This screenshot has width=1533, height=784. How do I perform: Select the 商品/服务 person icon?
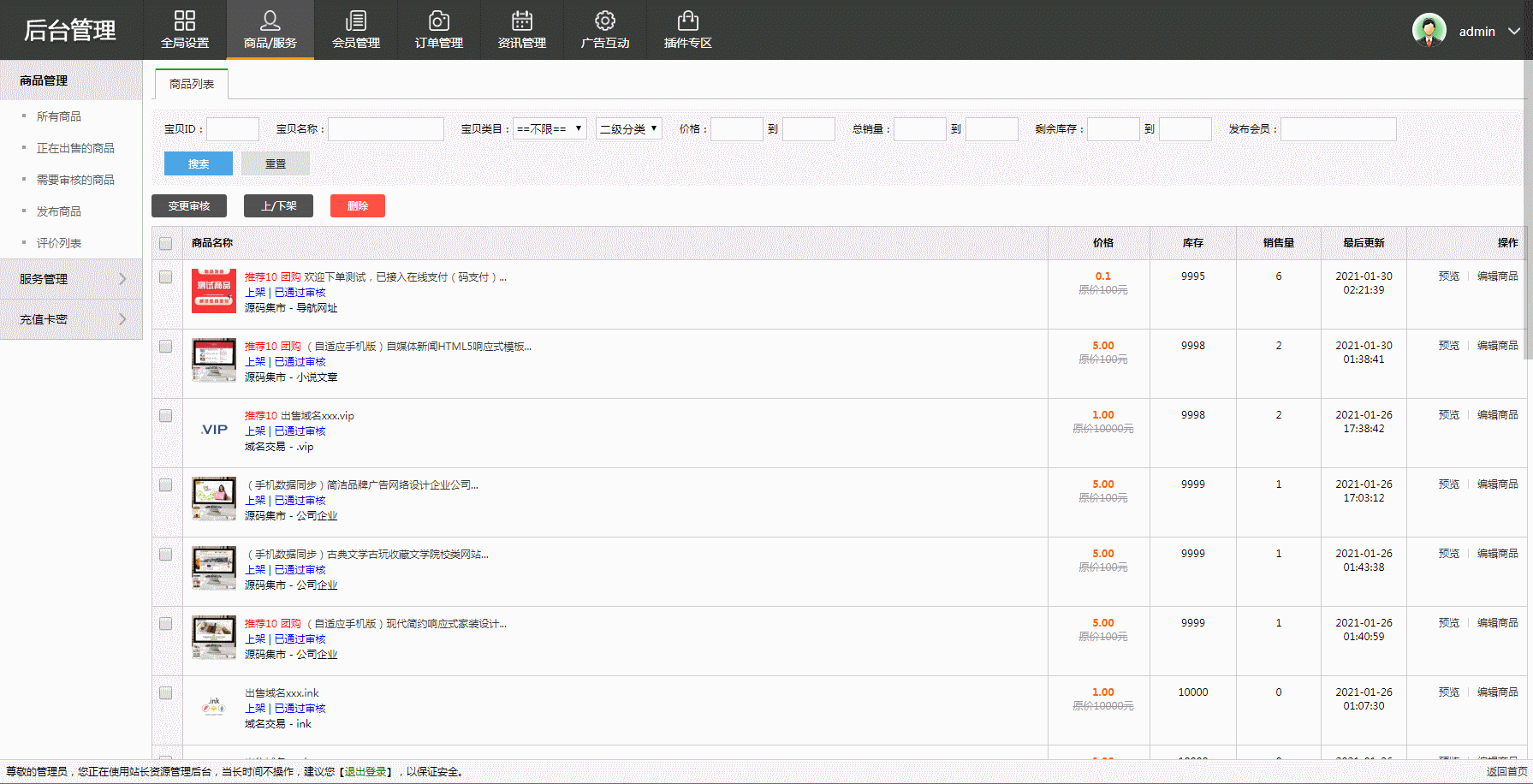[270, 21]
